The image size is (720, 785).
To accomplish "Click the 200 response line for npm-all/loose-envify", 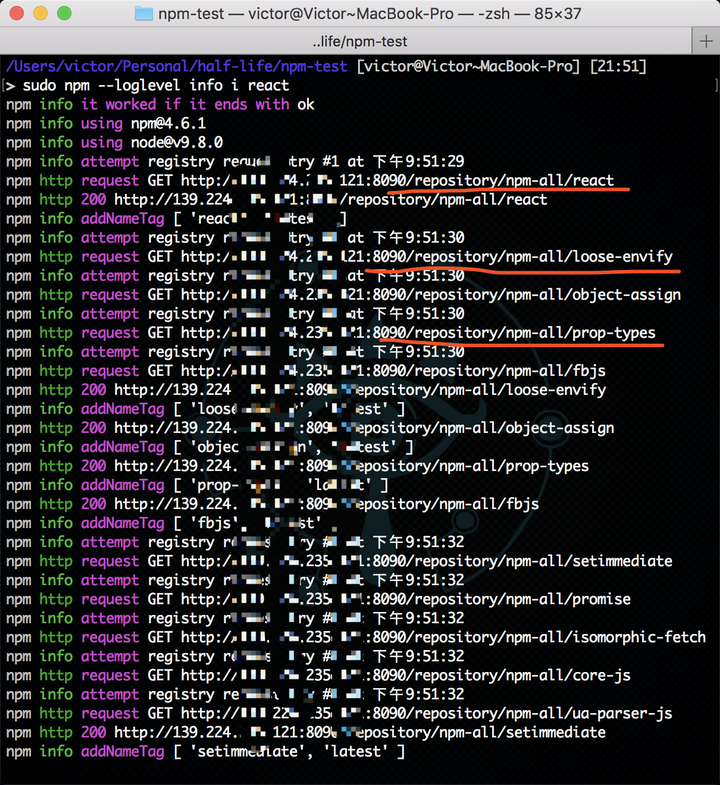I will [x=306, y=389].
